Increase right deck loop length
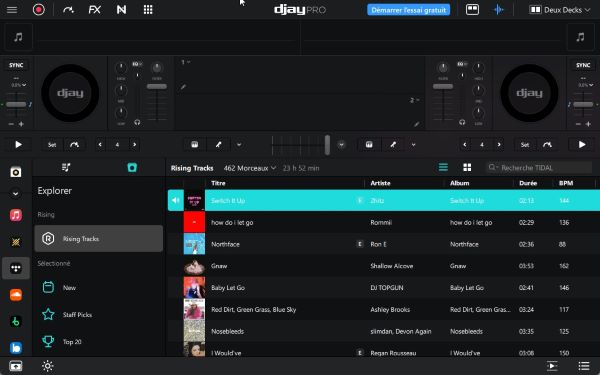Viewport: 600px width, 375px height. (x=499, y=145)
